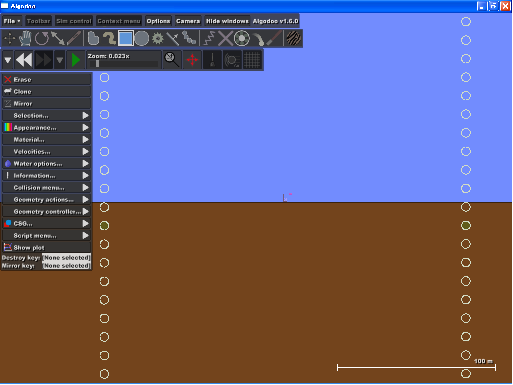Select the Rotate tool icon
Image resolution: width=513 pixels, height=385 pixels.
tap(42, 38)
